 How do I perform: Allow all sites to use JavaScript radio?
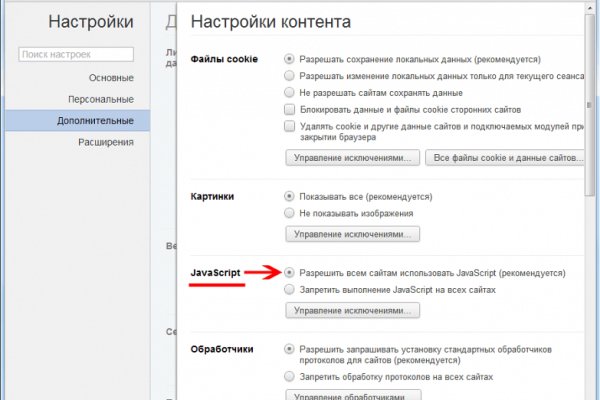pos(290,273)
